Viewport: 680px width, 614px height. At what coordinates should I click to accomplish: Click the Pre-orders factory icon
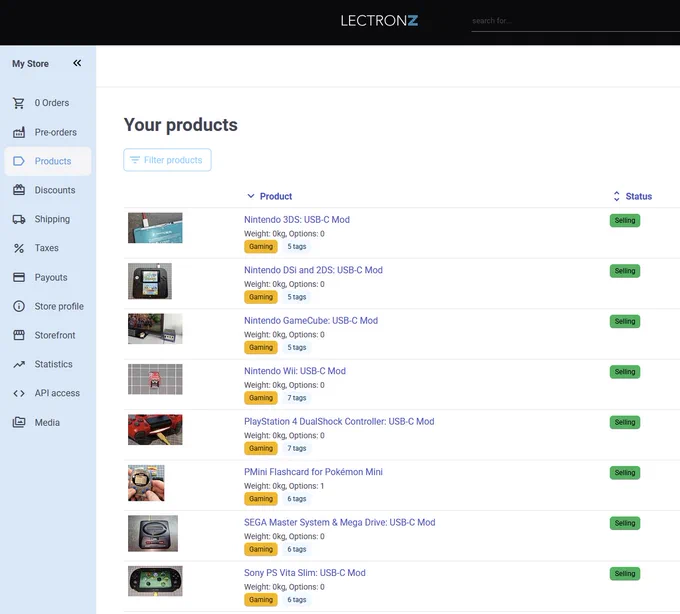pos(19,132)
